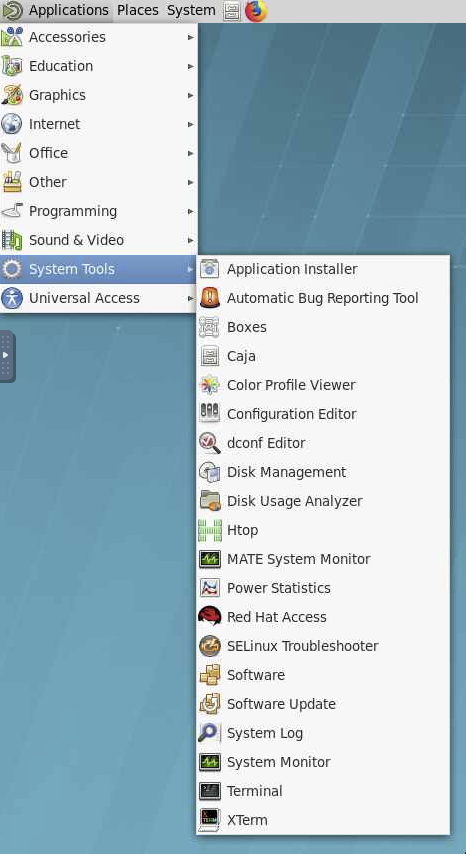Open the System menu in top panel
Screen dimensions: 466x854
191,10
